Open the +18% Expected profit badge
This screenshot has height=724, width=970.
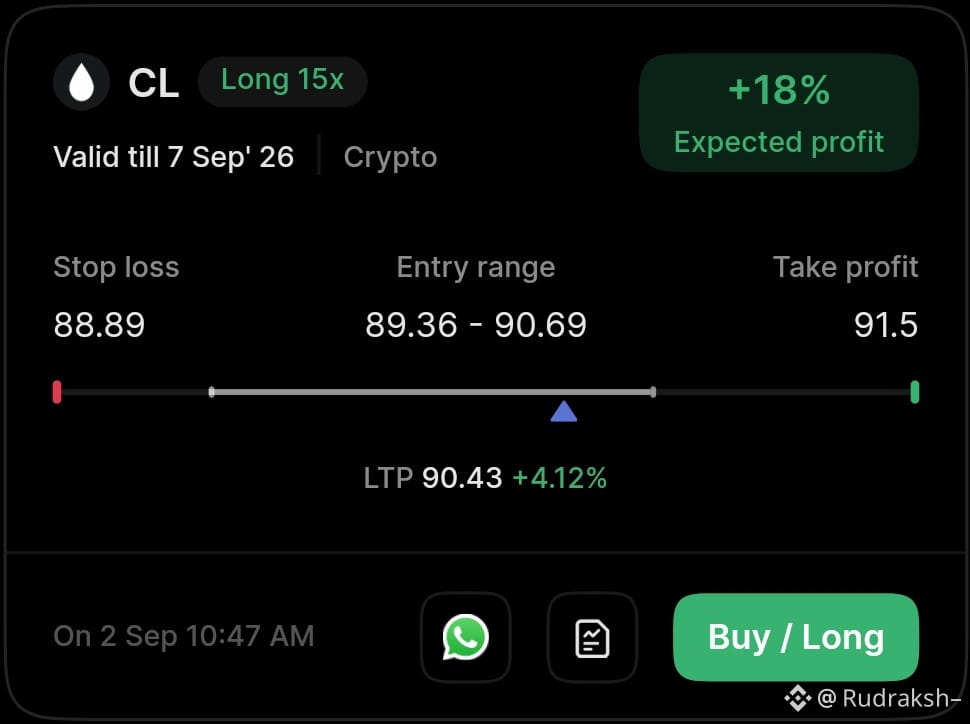point(779,113)
